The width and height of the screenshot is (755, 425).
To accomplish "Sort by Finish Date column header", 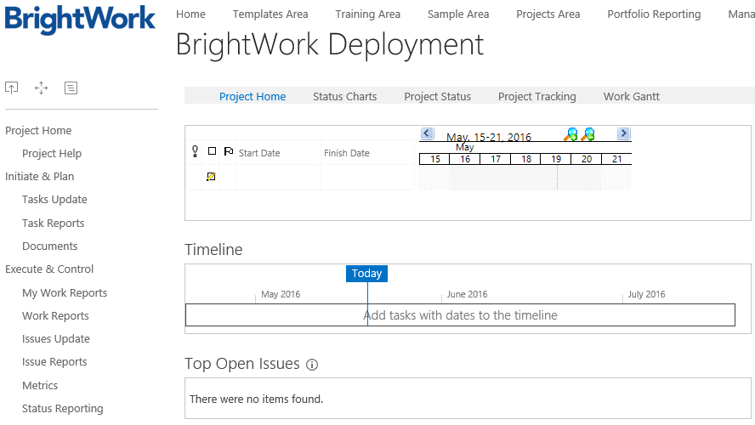I will click(x=346, y=153).
